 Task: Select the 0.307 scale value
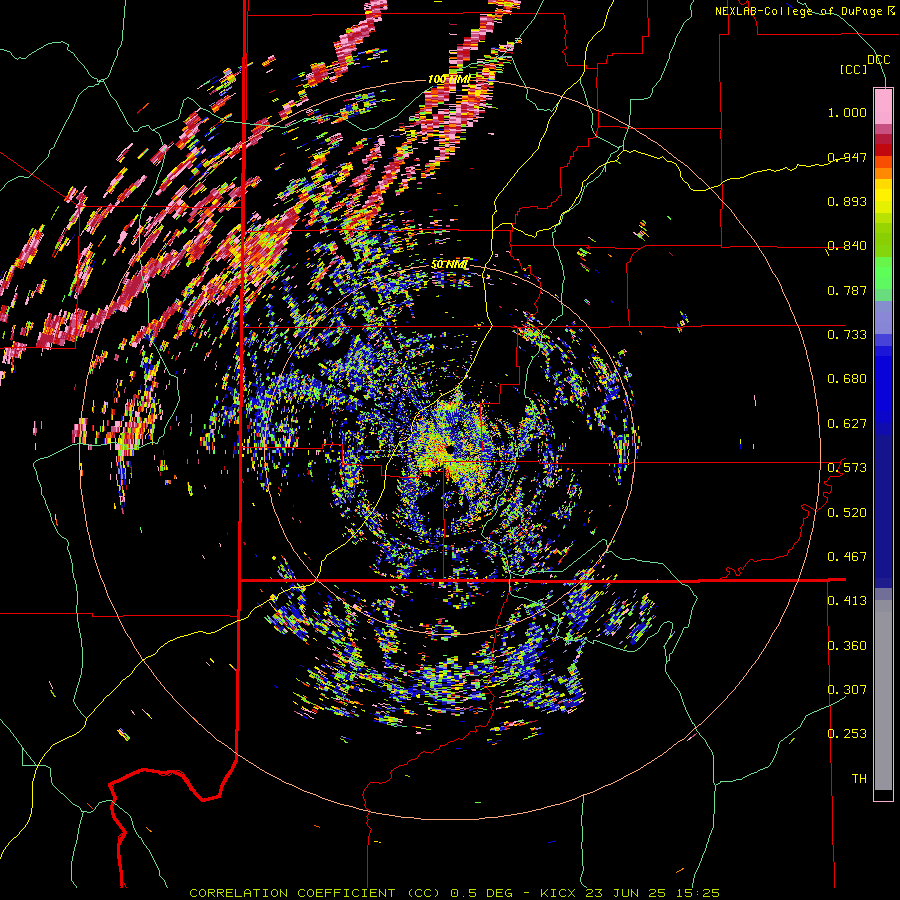click(847, 690)
